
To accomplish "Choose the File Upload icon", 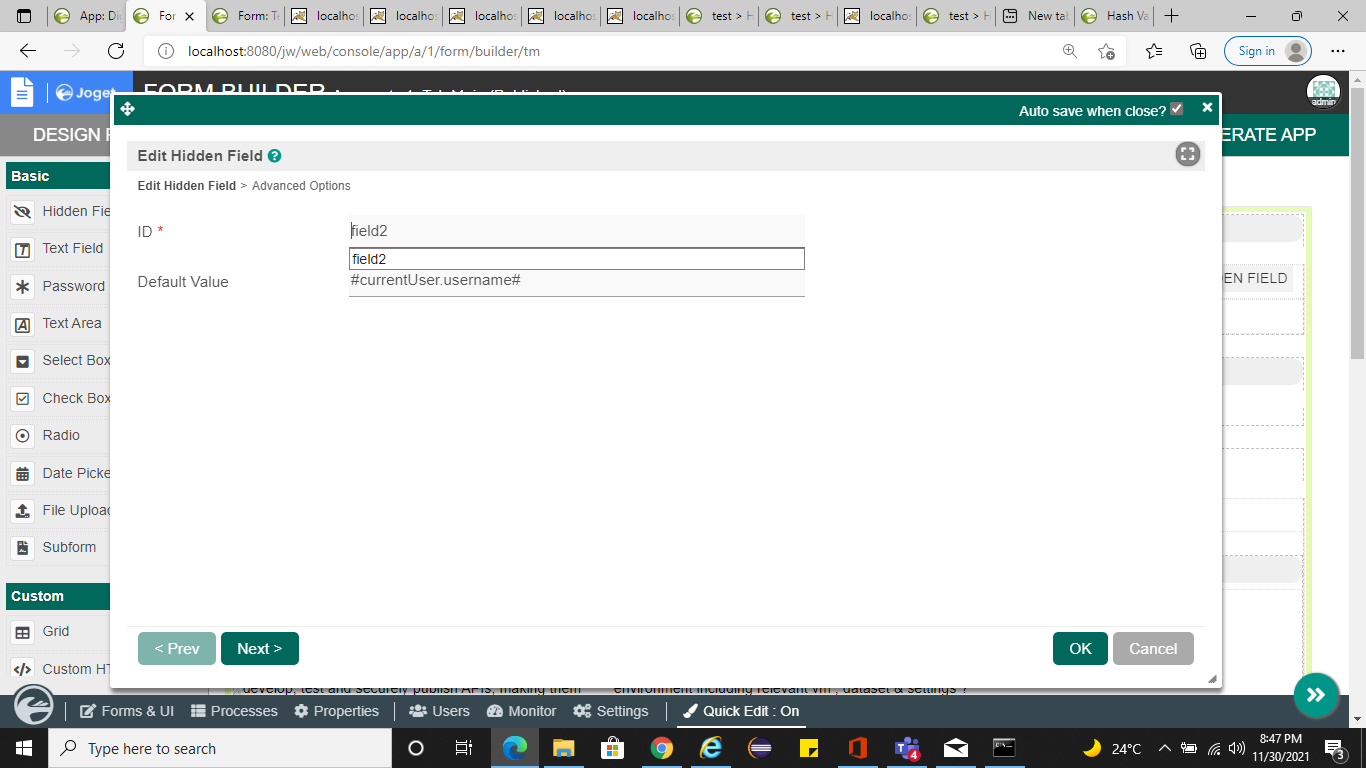I will coord(22,511).
